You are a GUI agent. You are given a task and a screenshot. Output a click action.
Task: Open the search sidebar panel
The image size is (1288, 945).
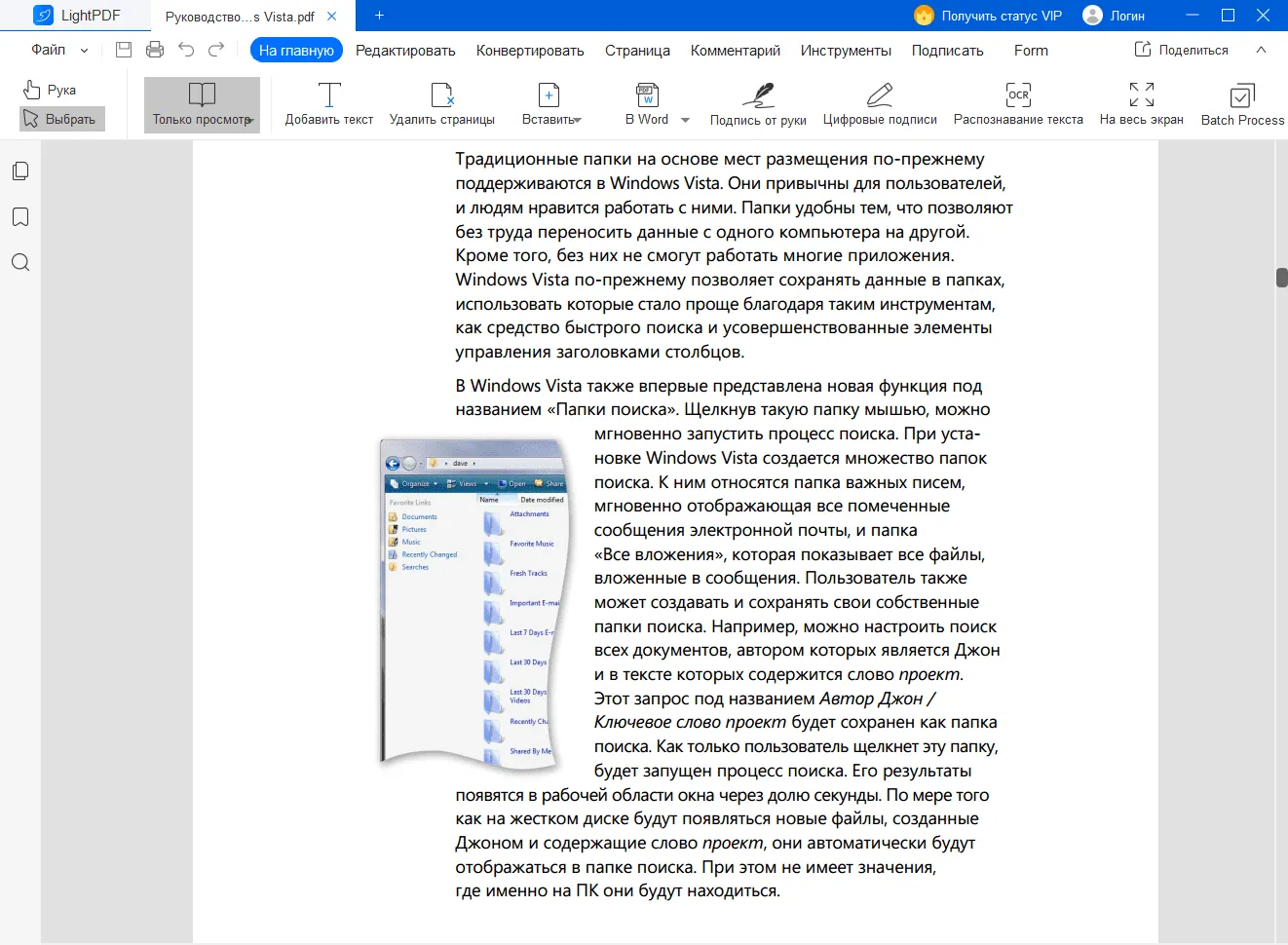coord(20,262)
